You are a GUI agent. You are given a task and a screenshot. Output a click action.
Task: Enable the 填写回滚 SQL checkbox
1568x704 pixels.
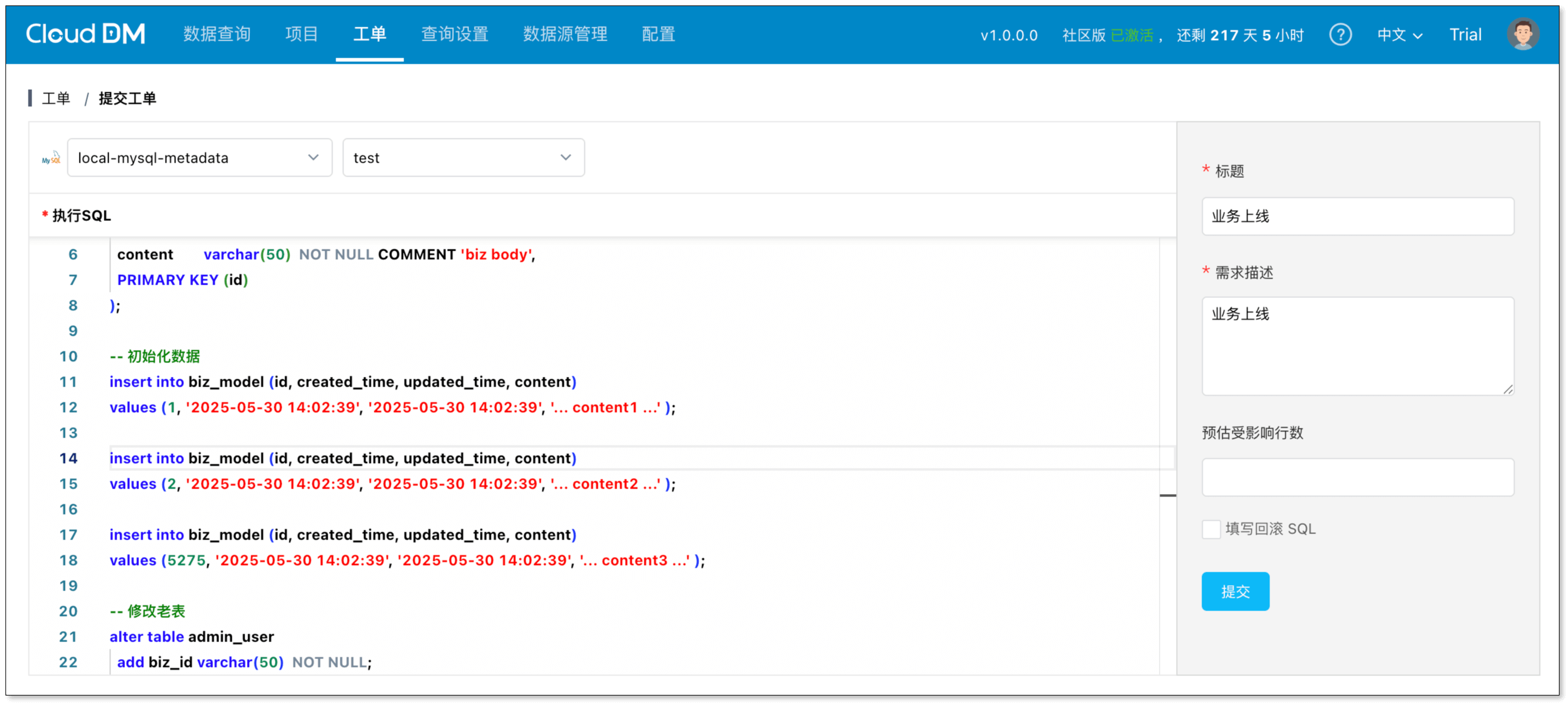(x=1211, y=529)
